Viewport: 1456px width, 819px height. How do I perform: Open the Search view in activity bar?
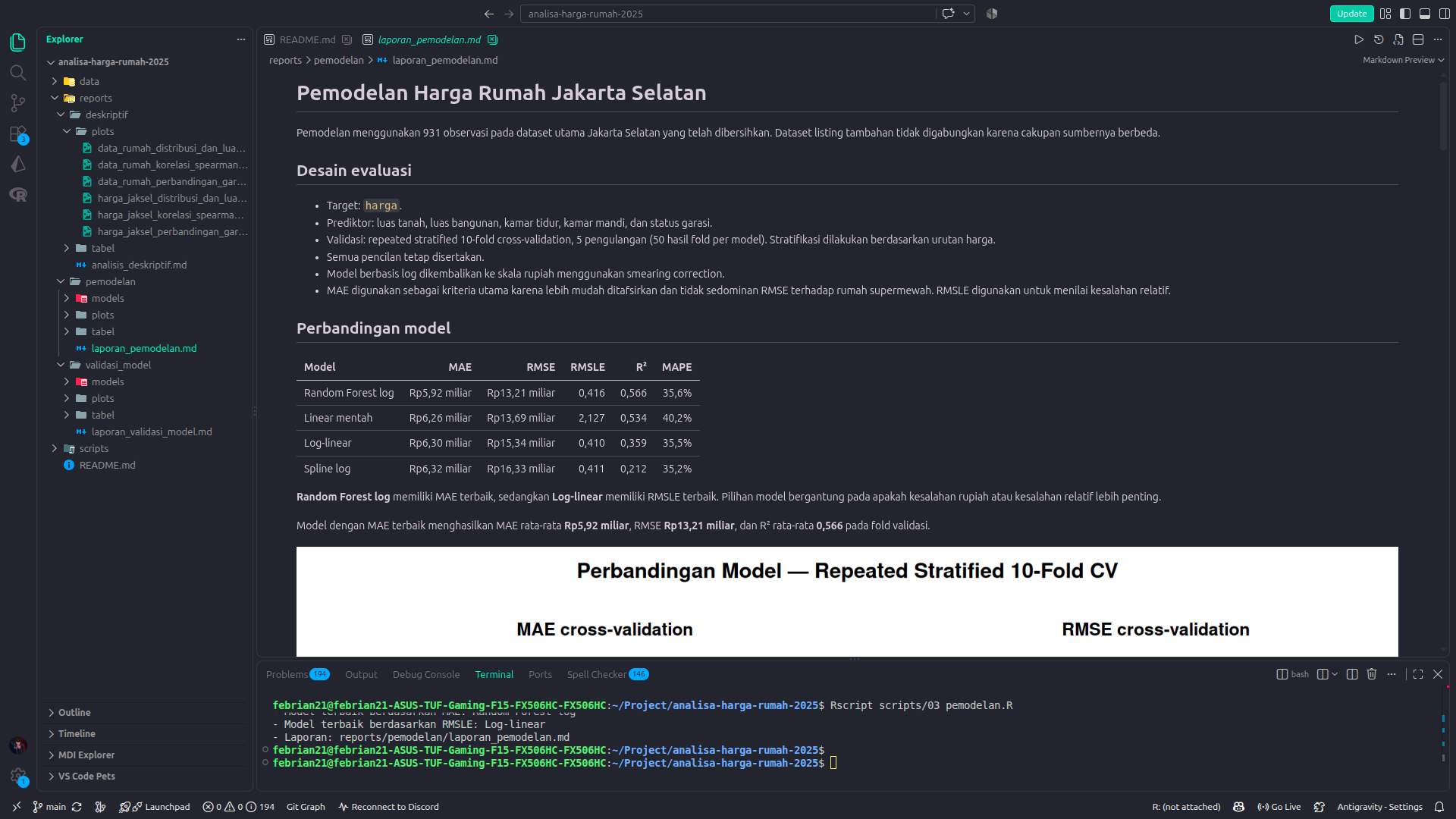click(18, 73)
